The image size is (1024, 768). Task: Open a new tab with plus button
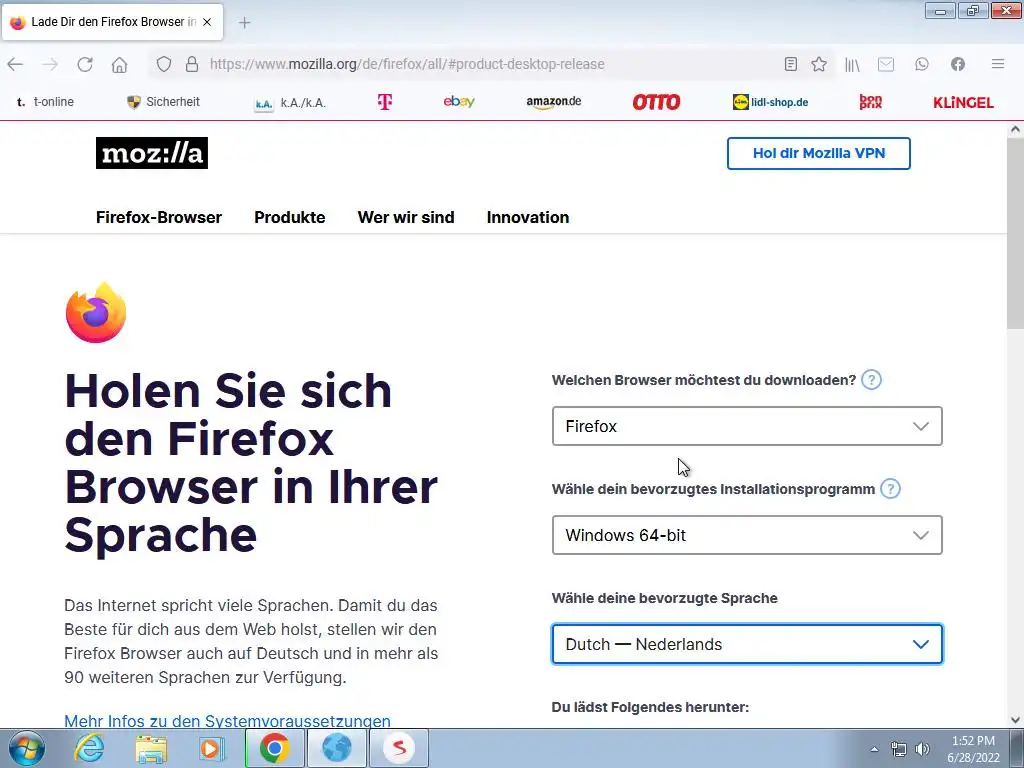pos(244,23)
